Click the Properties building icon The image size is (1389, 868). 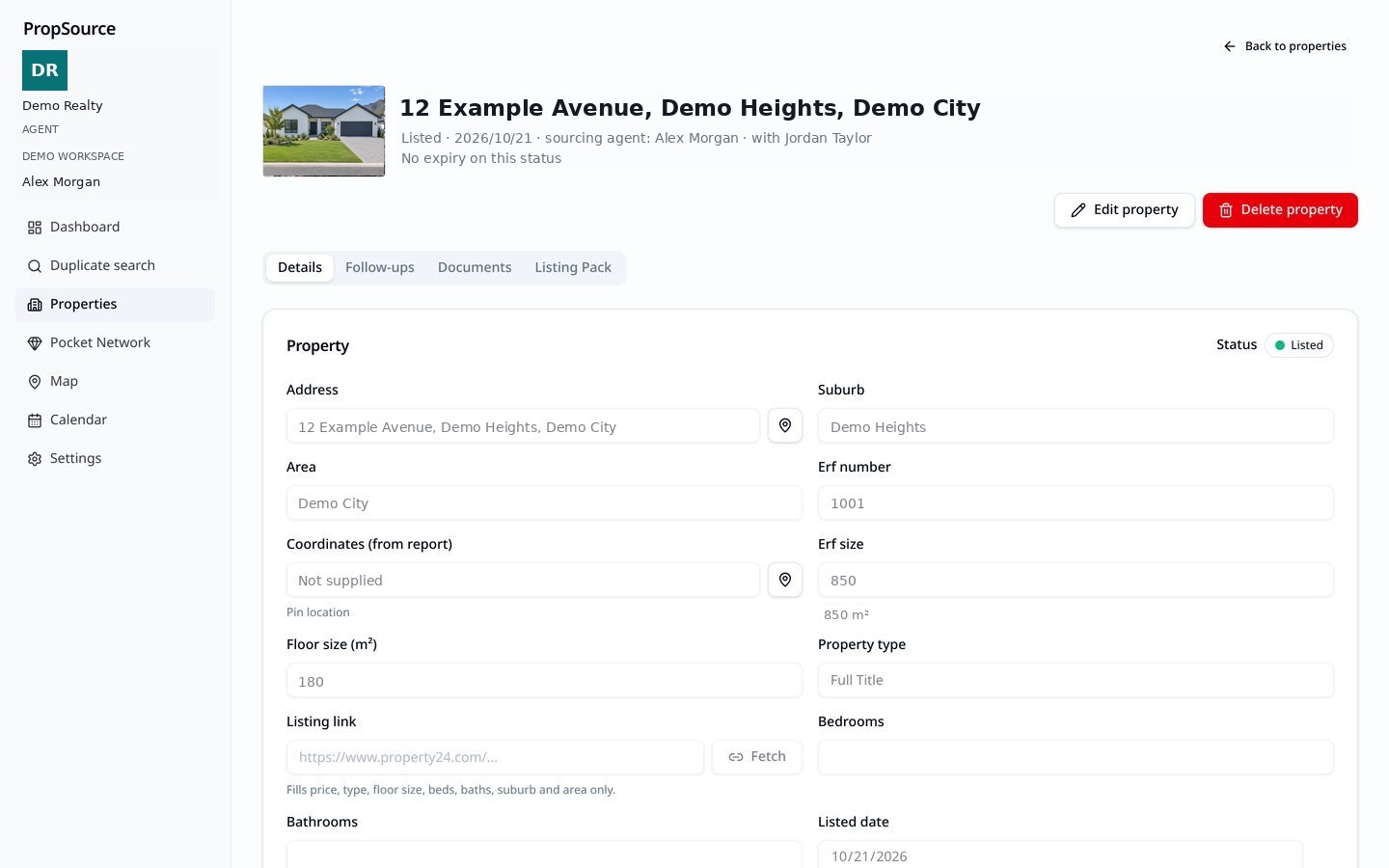point(35,305)
